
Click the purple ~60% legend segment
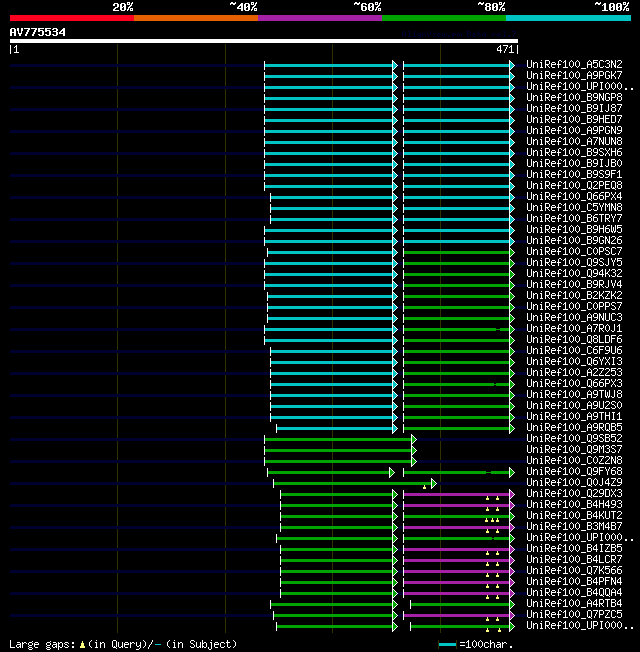[320, 18]
